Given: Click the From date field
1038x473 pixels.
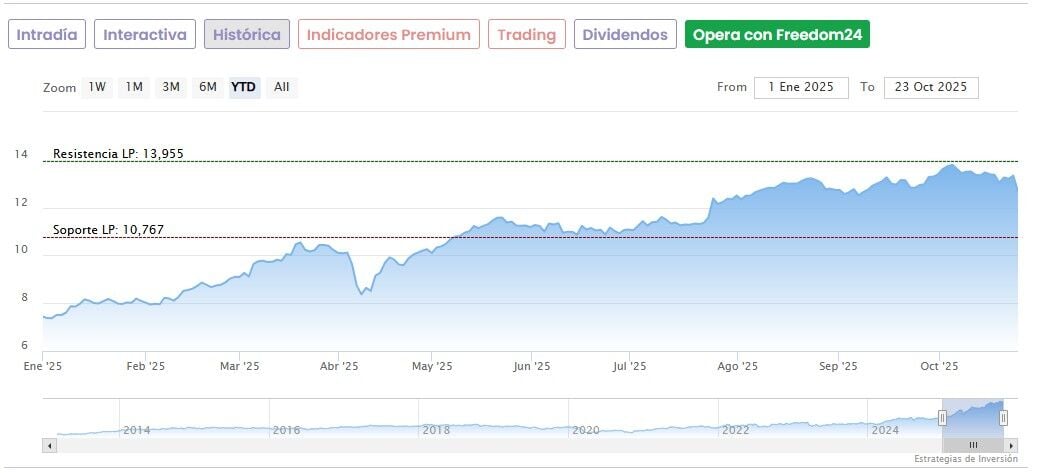Looking at the screenshot, I should click(801, 87).
